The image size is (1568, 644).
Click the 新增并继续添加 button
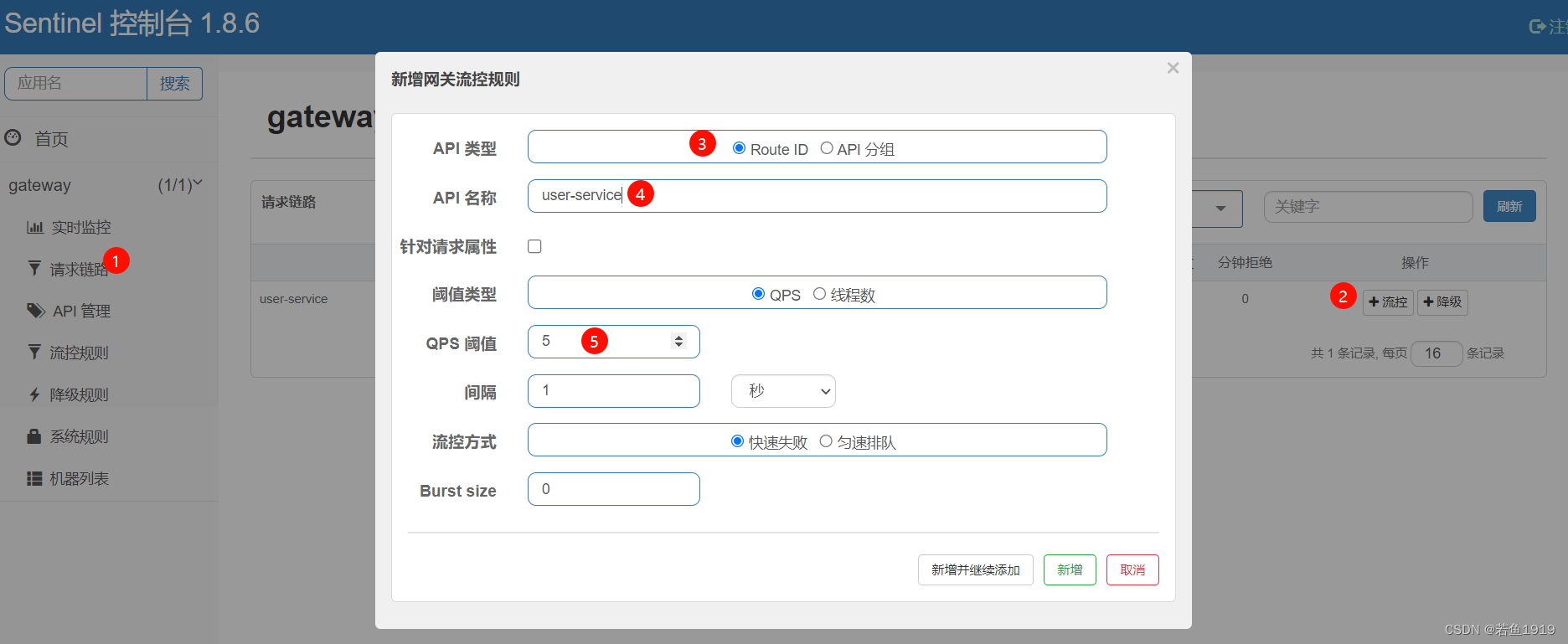(x=976, y=569)
